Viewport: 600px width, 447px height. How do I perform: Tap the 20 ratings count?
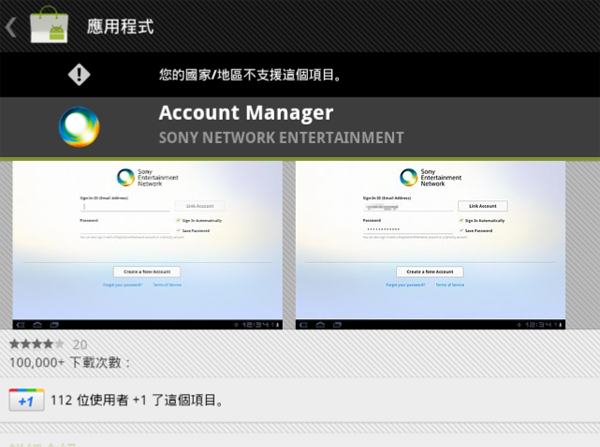click(80, 344)
